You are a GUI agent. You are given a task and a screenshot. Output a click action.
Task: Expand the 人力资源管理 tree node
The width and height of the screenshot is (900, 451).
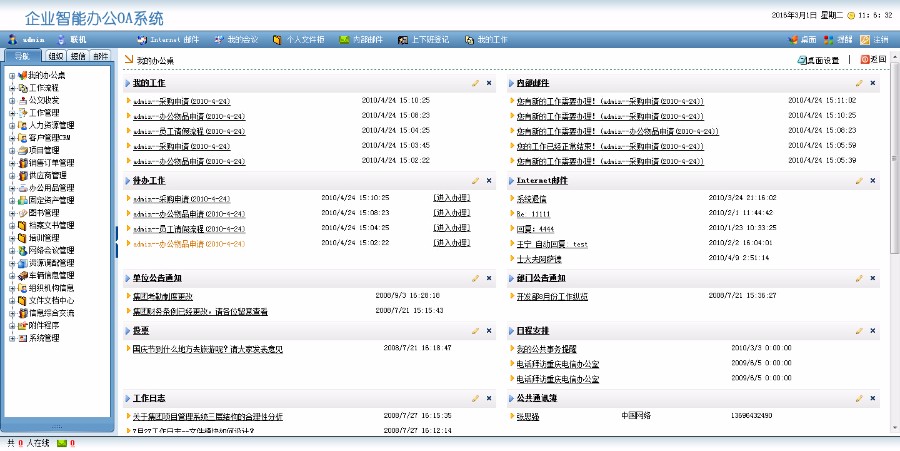click(11, 126)
